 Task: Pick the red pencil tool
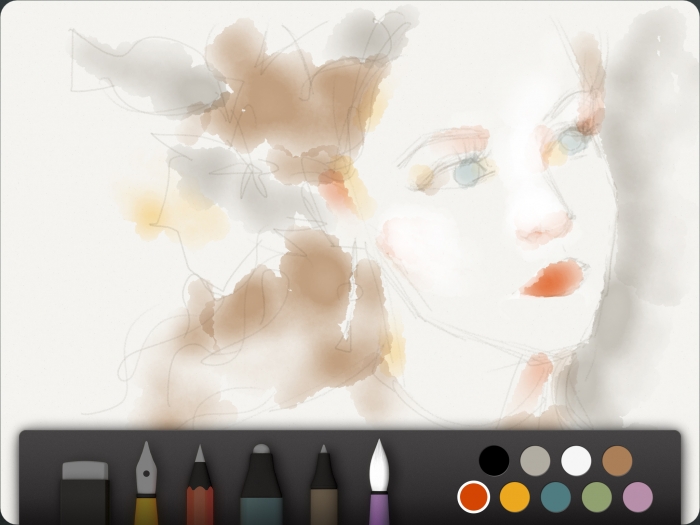[x=199, y=487]
